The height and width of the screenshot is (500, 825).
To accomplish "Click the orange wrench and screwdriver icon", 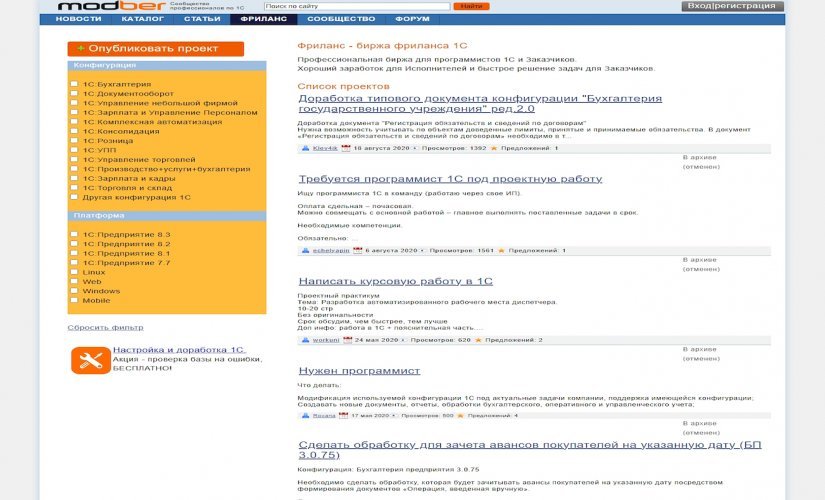I will [x=90, y=360].
